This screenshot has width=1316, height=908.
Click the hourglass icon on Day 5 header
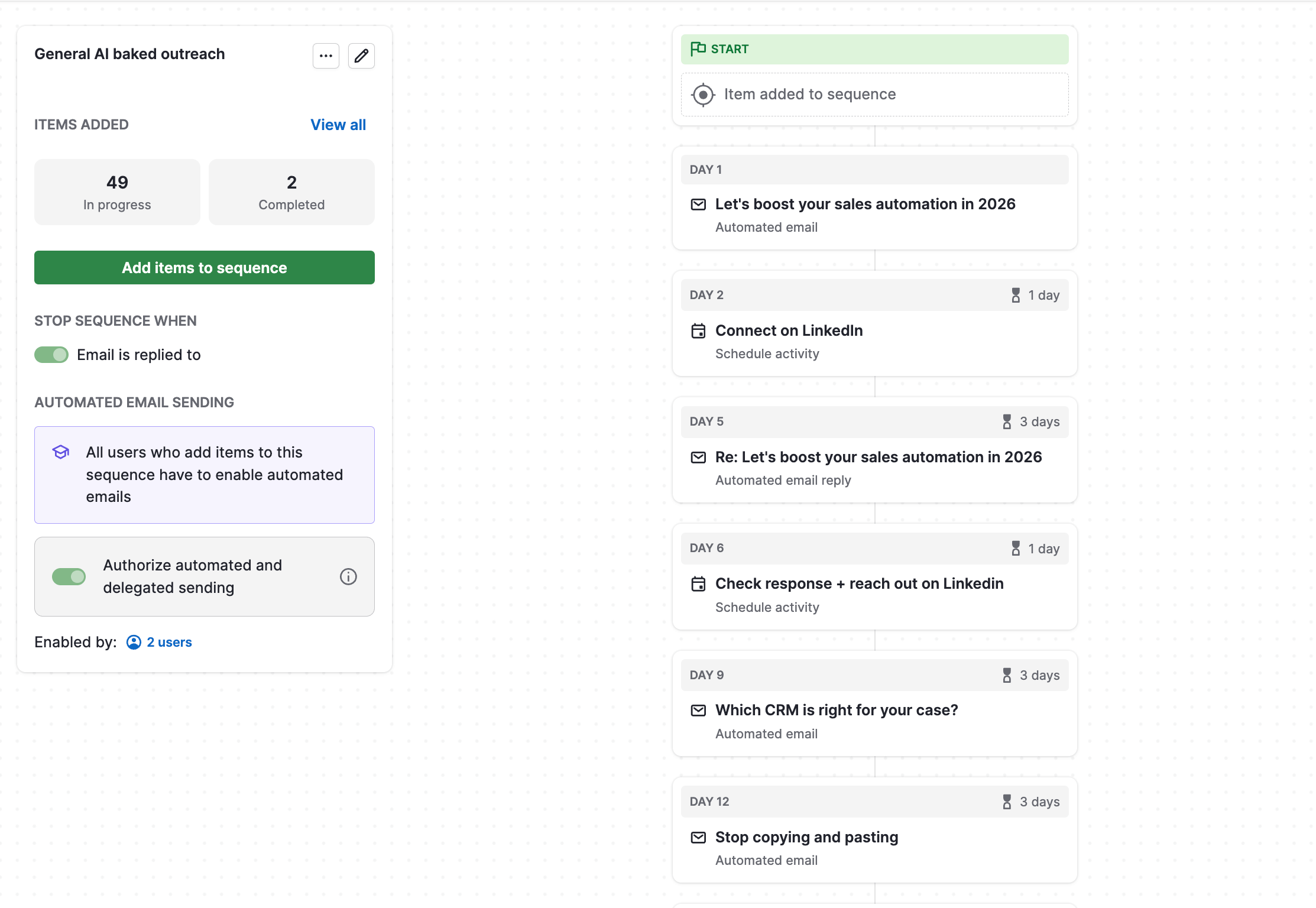[x=1007, y=421]
